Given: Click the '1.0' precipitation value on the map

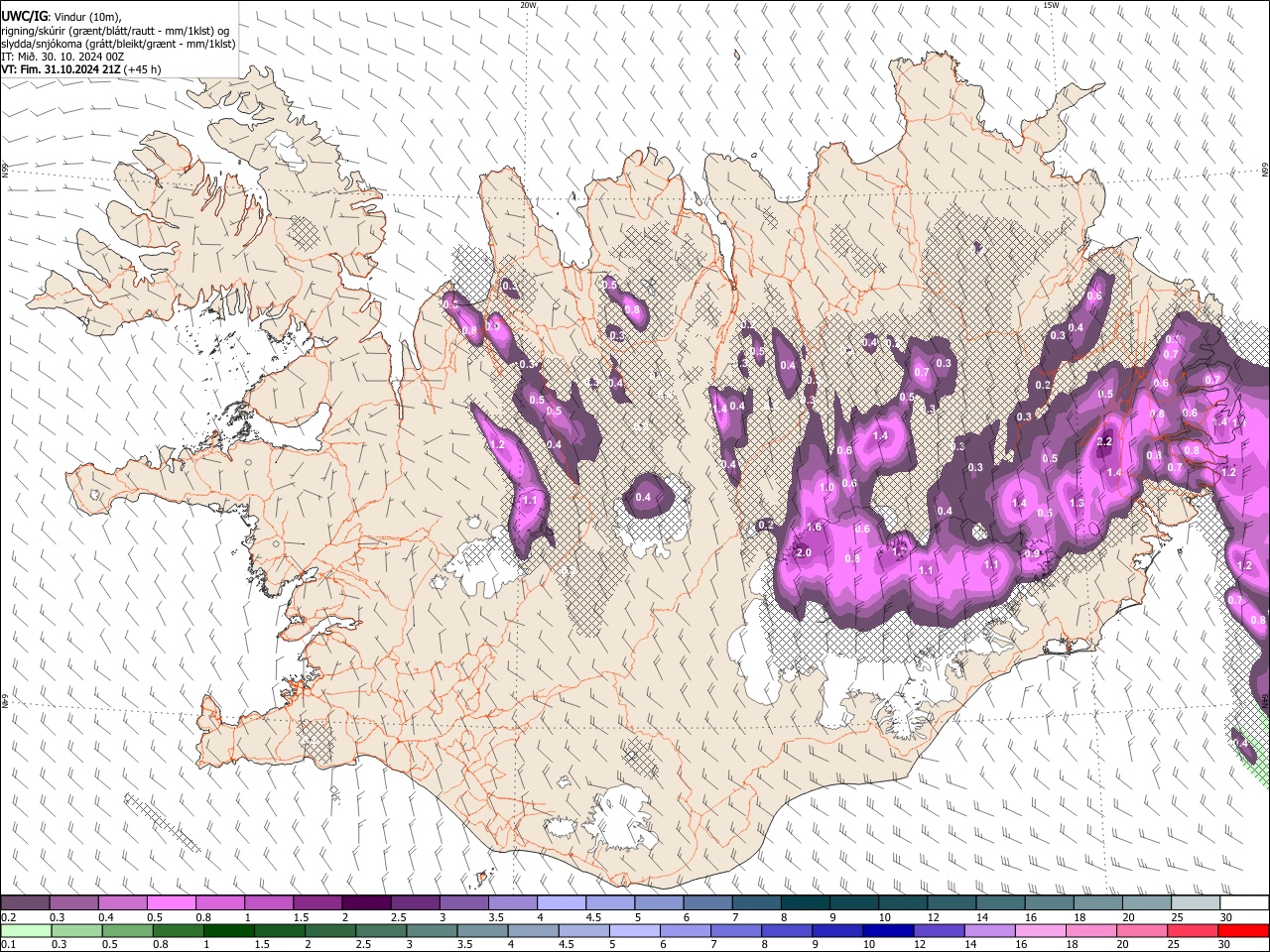Looking at the screenshot, I should pyautogui.click(x=827, y=487).
